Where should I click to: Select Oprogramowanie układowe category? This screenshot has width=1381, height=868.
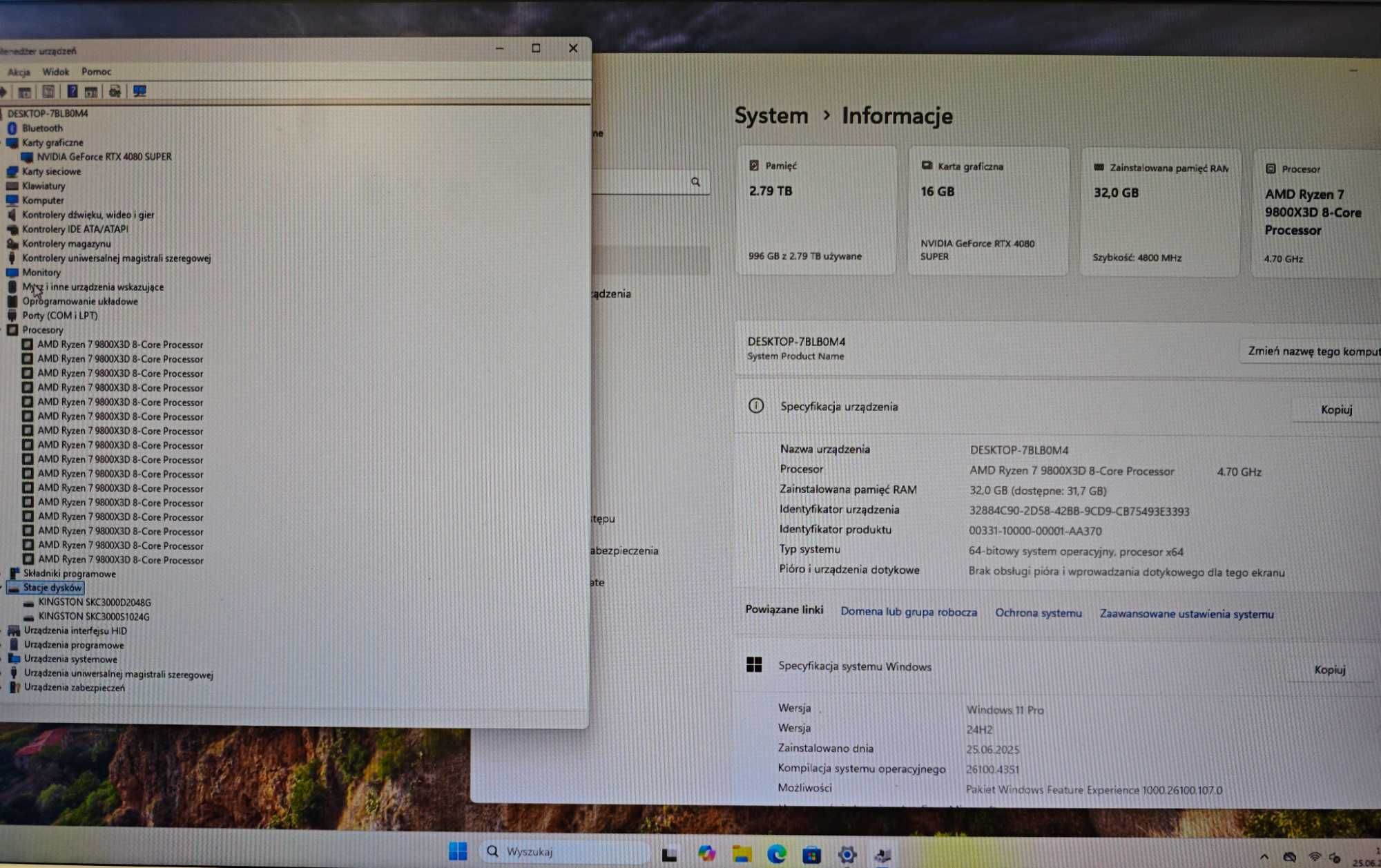(79, 301)
